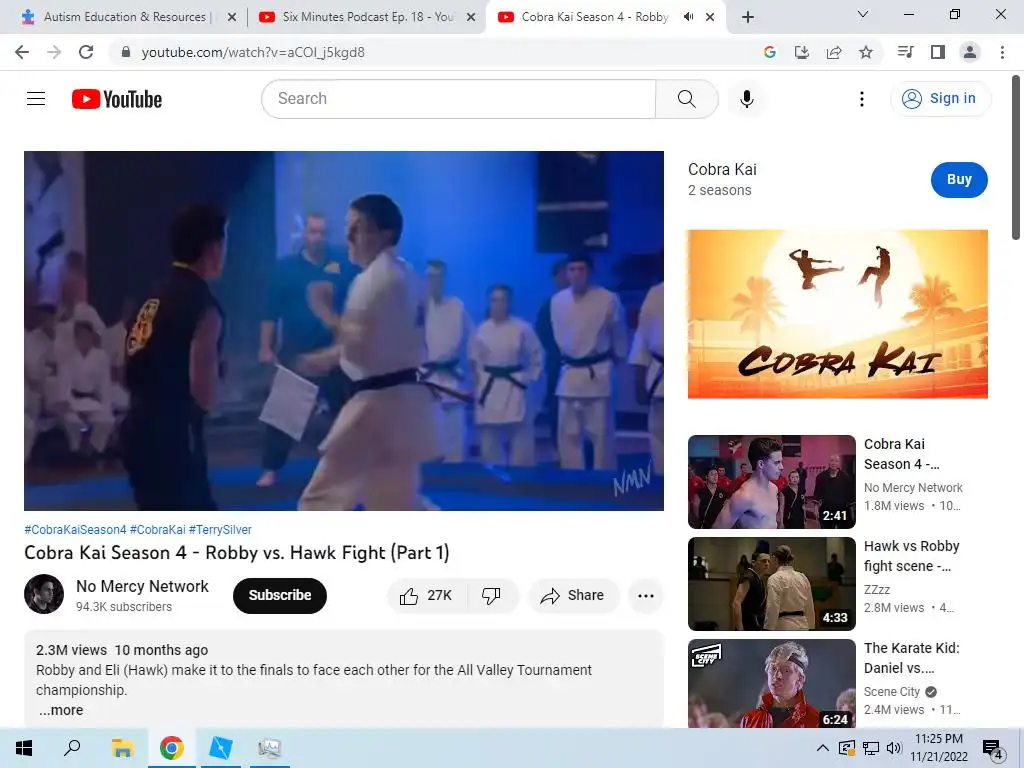The height and width of the screenshot is (768, 1024).
Task: Open the 2:41 Cobra Kai Season 4 thumbnail
Action: (x=771, y=481)
